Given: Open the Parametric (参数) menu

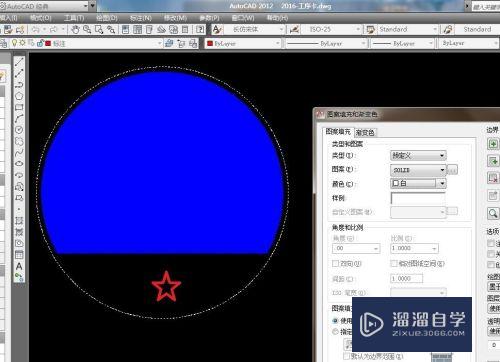Looking at the screenshot, I should coord(209,18).
